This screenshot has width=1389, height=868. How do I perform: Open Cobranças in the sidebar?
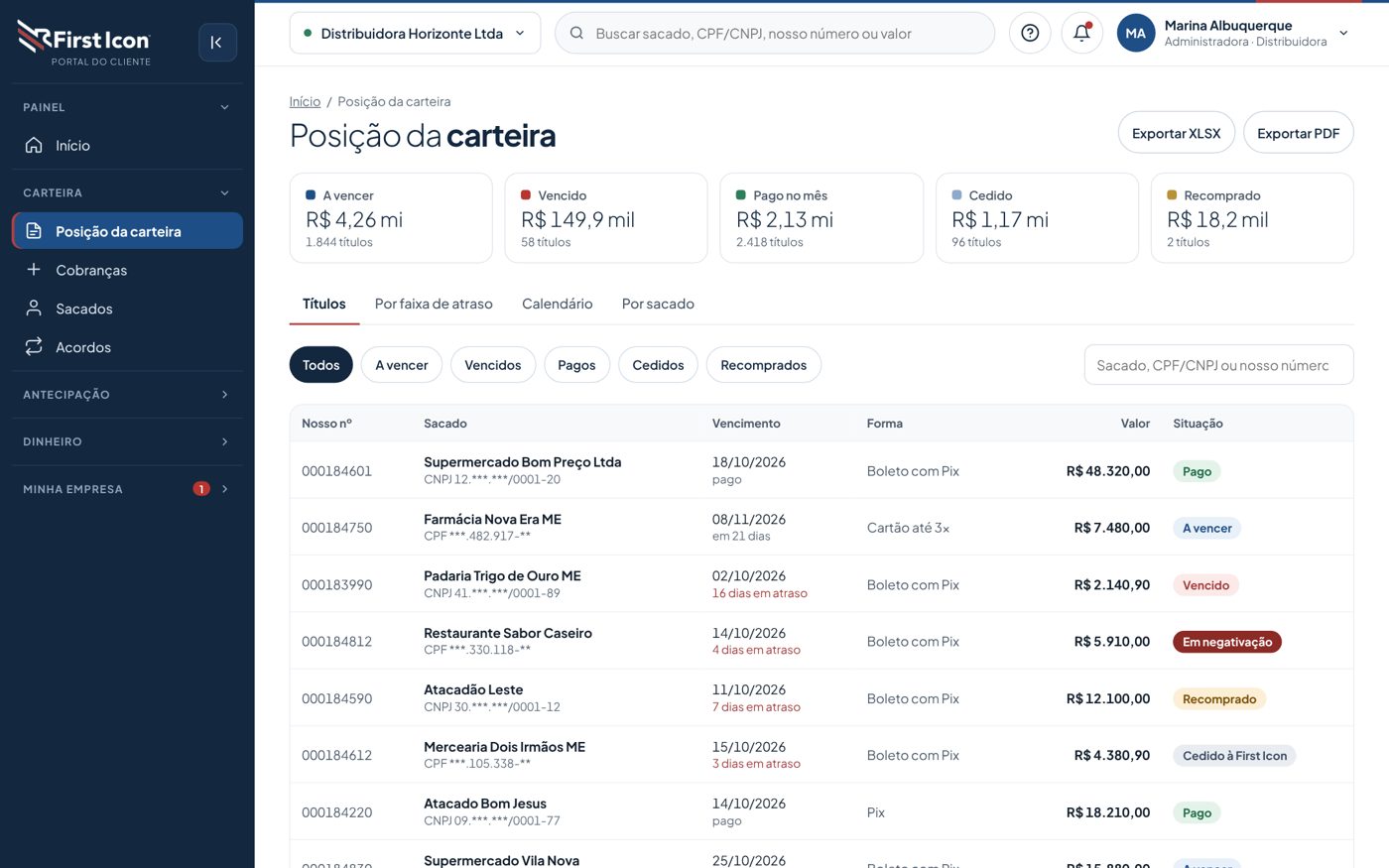coord(127,270)
